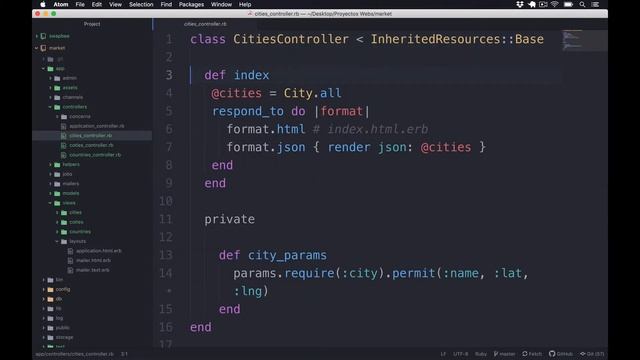Expand the channels folder
The width and height of the screenshot is (640, 360).
click(x=51, y=97)
